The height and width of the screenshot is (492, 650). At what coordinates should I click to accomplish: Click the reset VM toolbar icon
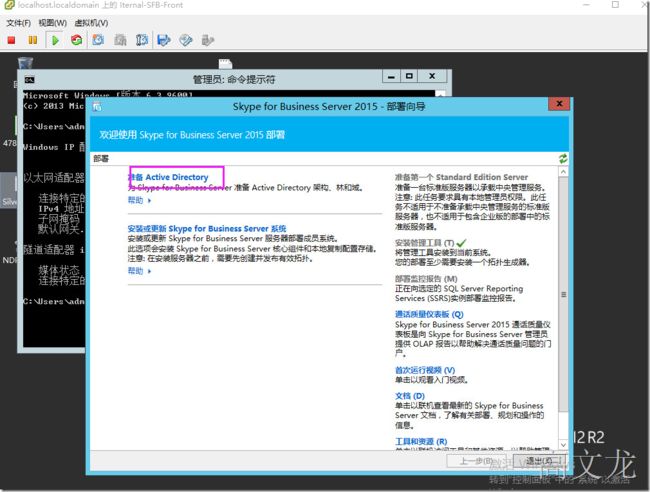[x=76, y=40]
